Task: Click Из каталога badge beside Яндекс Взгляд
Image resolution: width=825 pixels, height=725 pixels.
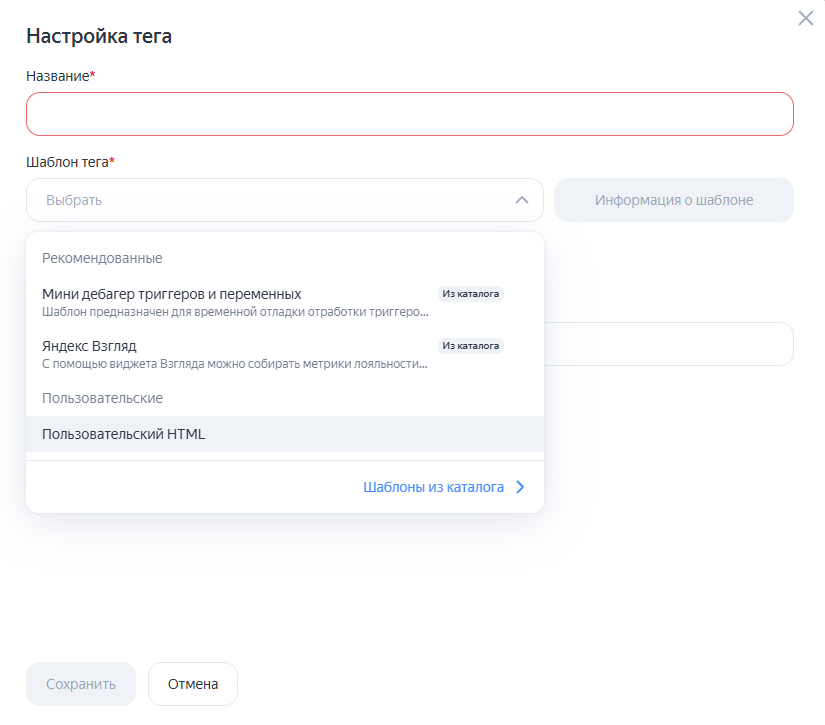Action: pos(470,346)
